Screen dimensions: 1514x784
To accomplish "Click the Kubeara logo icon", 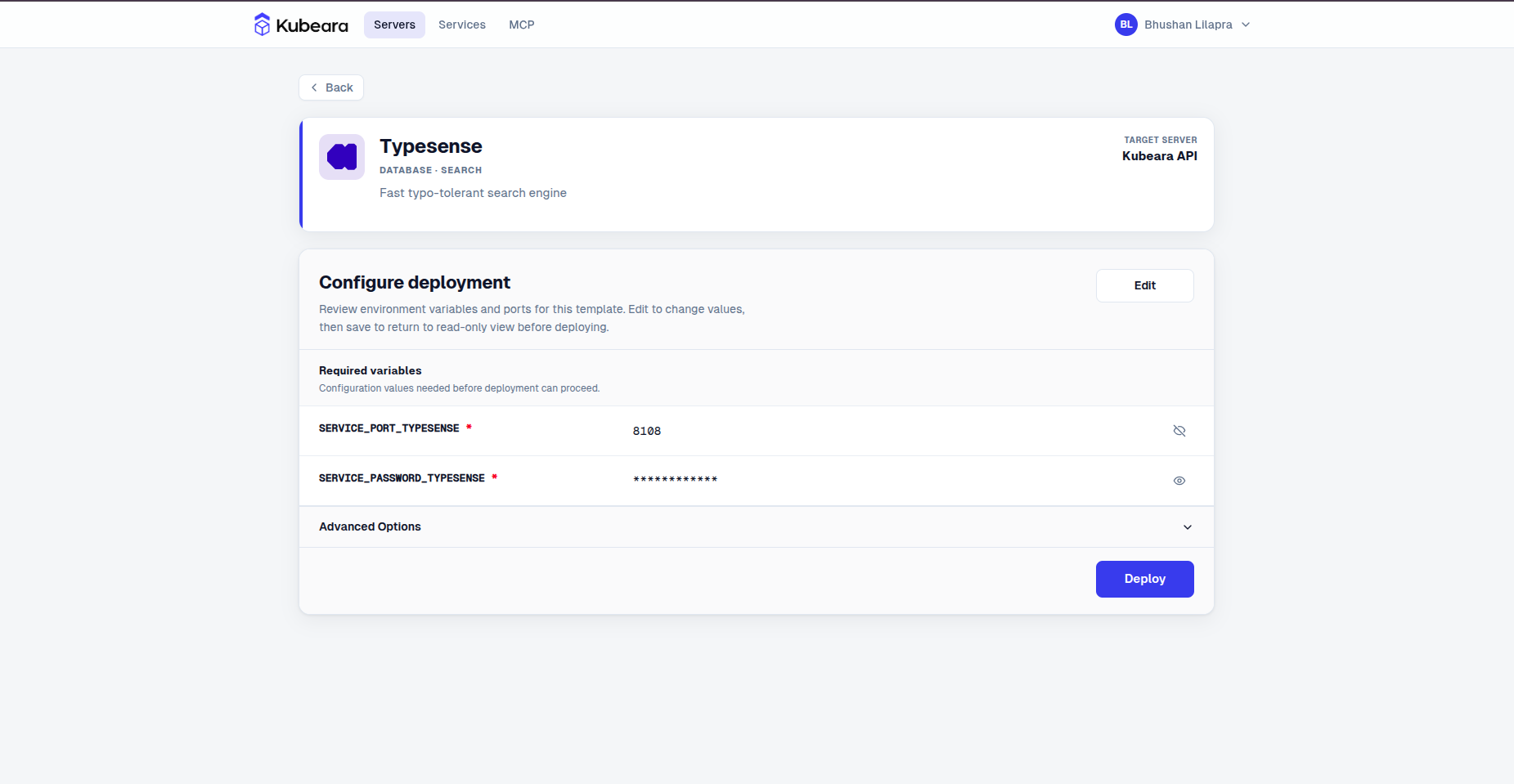I will (262, 25).
